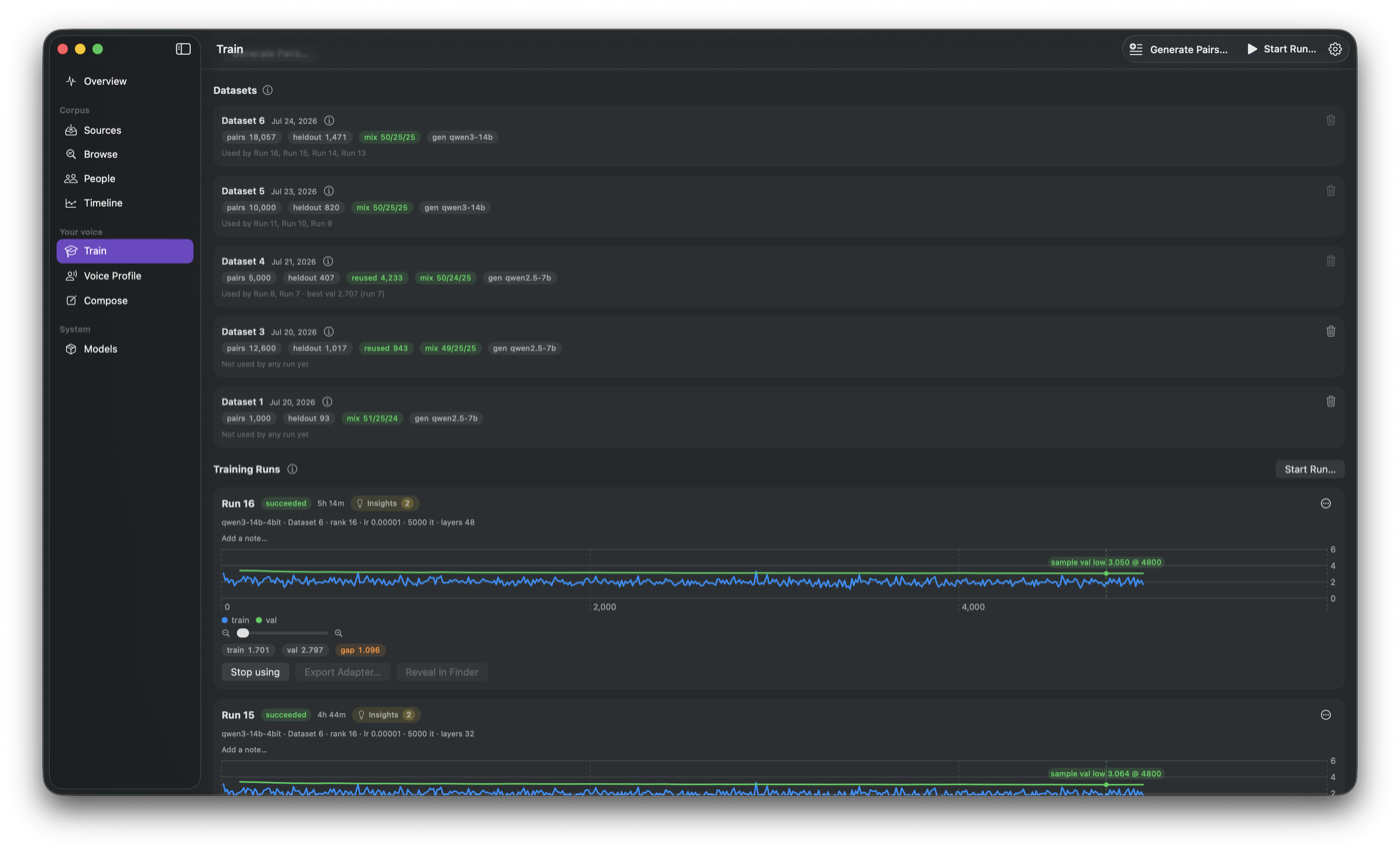Open Run 16 more-options ellipsis menu
The height and width of the screenshot is (852, 1400).
click(x=1326, y=504)
